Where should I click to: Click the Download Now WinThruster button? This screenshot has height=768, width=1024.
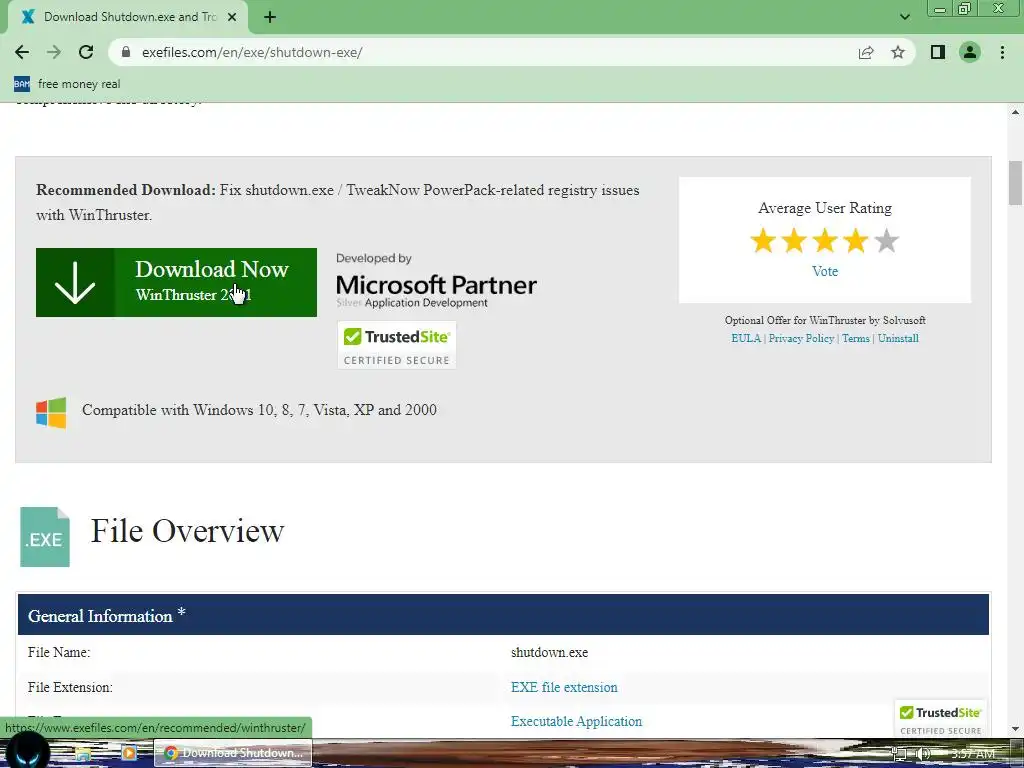pyautogui.click(x=176, y=282)
